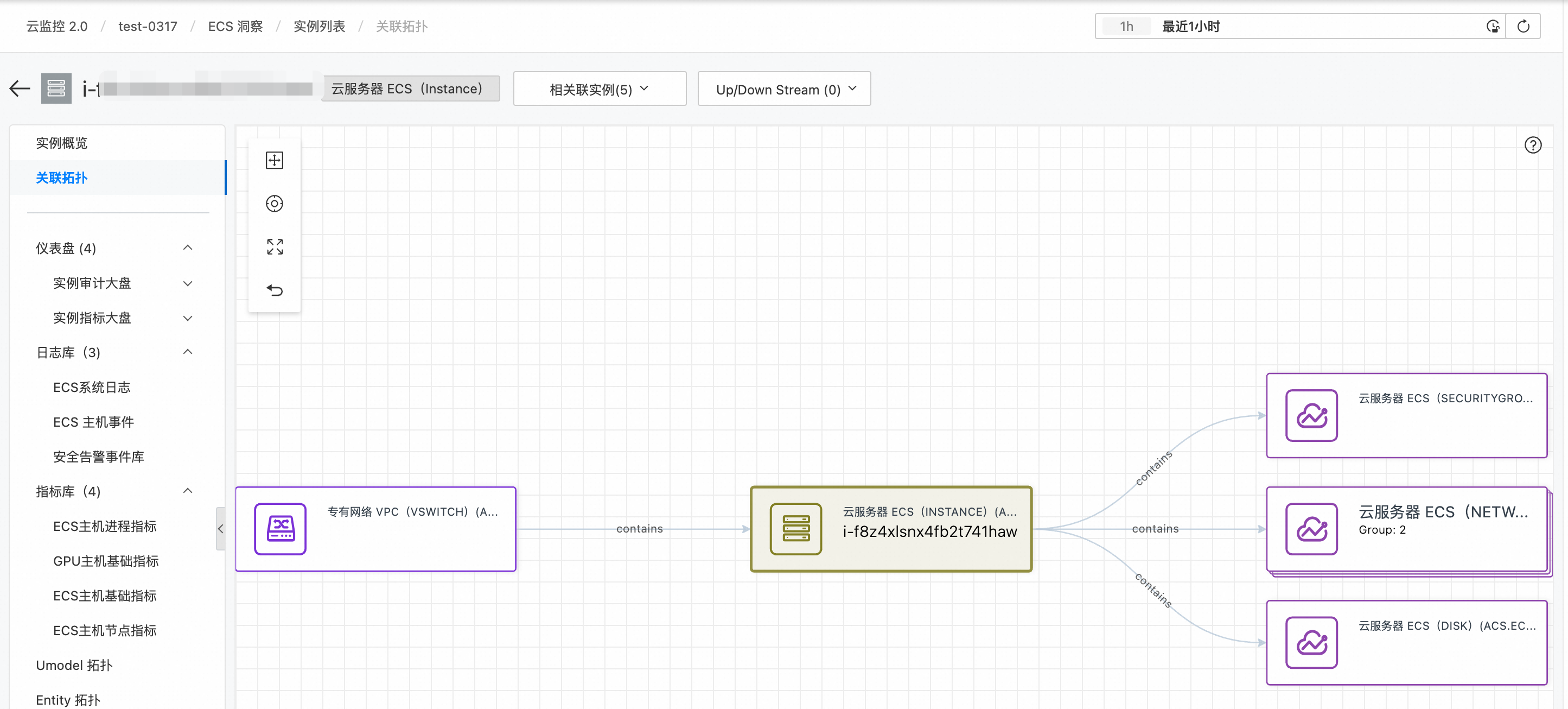Collapse the 指标库 (4) section
This screenshot has width=1568, height=709.
click(188, 491)
